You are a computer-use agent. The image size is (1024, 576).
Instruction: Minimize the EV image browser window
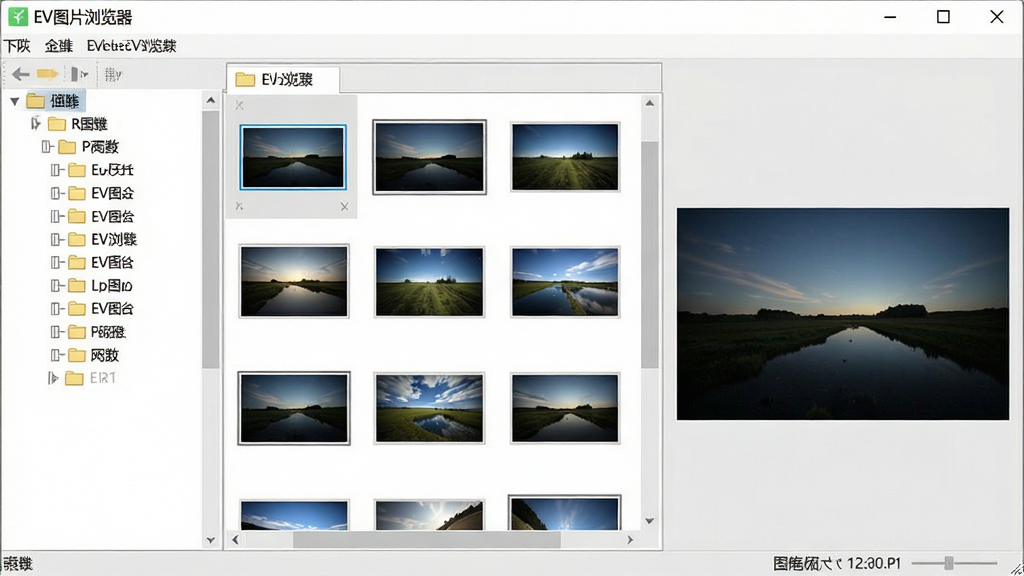click(890, 17)
